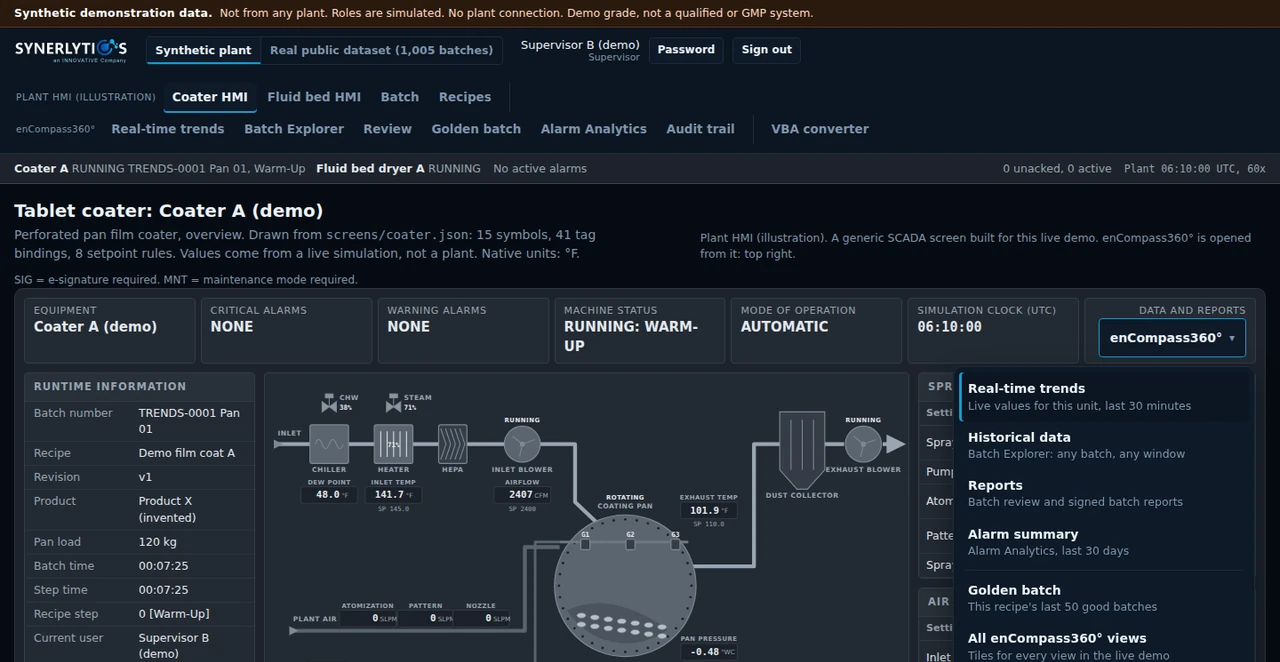Select the Inlet Blower fan symbol
The width and height of the screenshot is (1280, 662).
click(x=522, y=444)
